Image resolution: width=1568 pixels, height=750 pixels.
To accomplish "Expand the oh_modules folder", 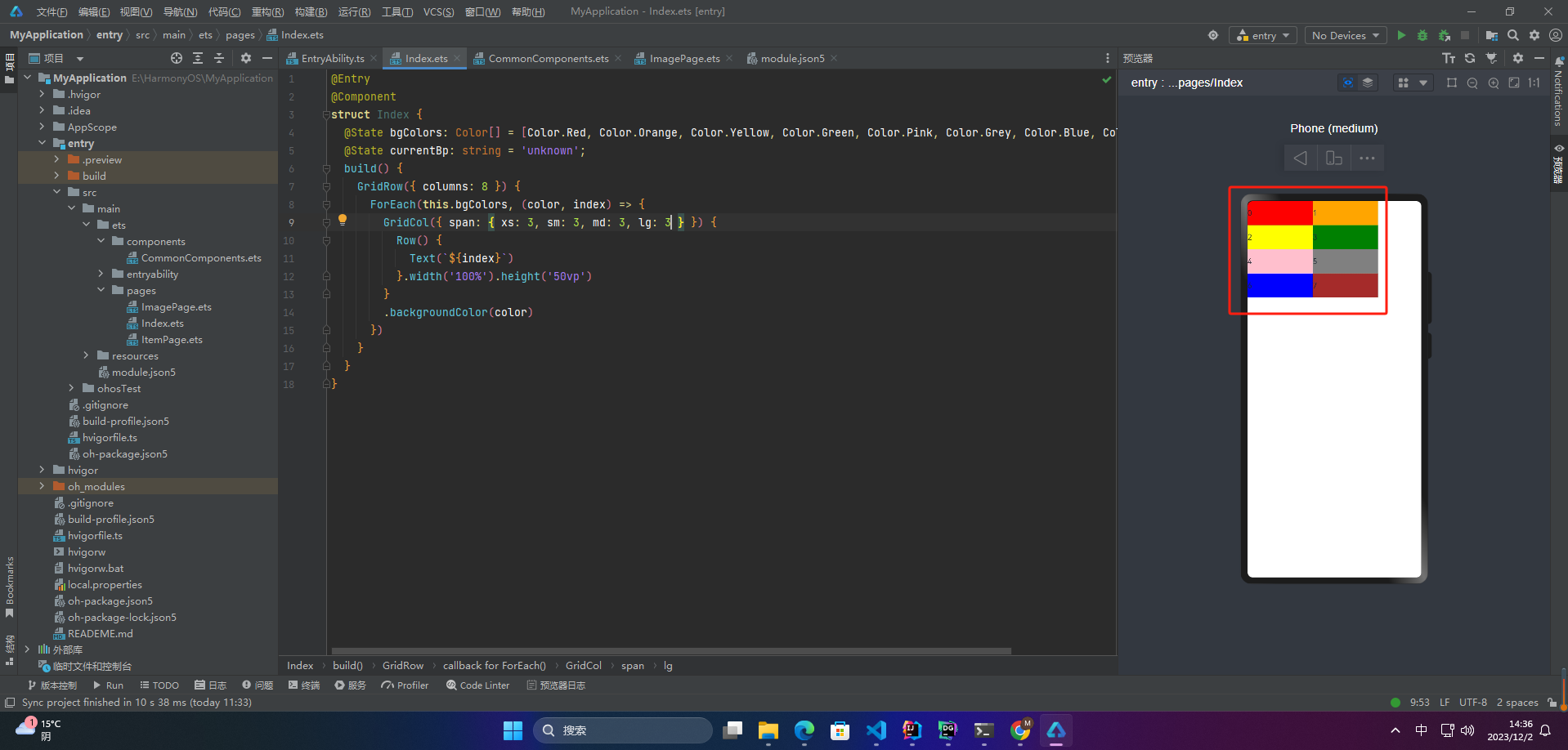I will point(43,486).
